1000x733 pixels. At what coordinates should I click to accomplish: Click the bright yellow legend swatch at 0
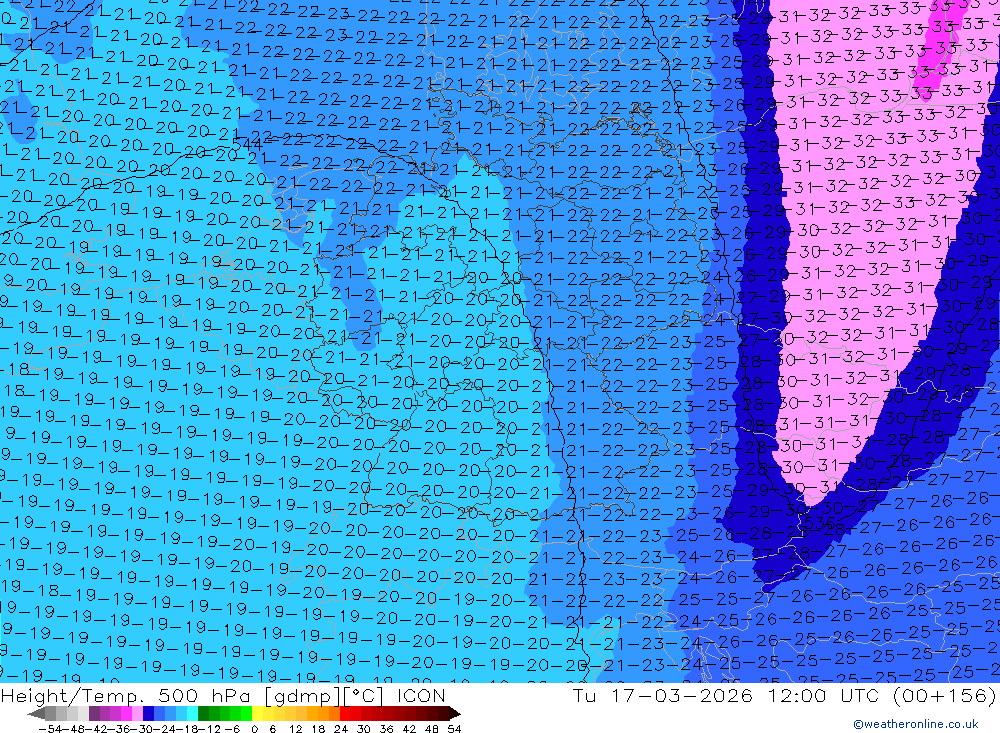point(258,713)
